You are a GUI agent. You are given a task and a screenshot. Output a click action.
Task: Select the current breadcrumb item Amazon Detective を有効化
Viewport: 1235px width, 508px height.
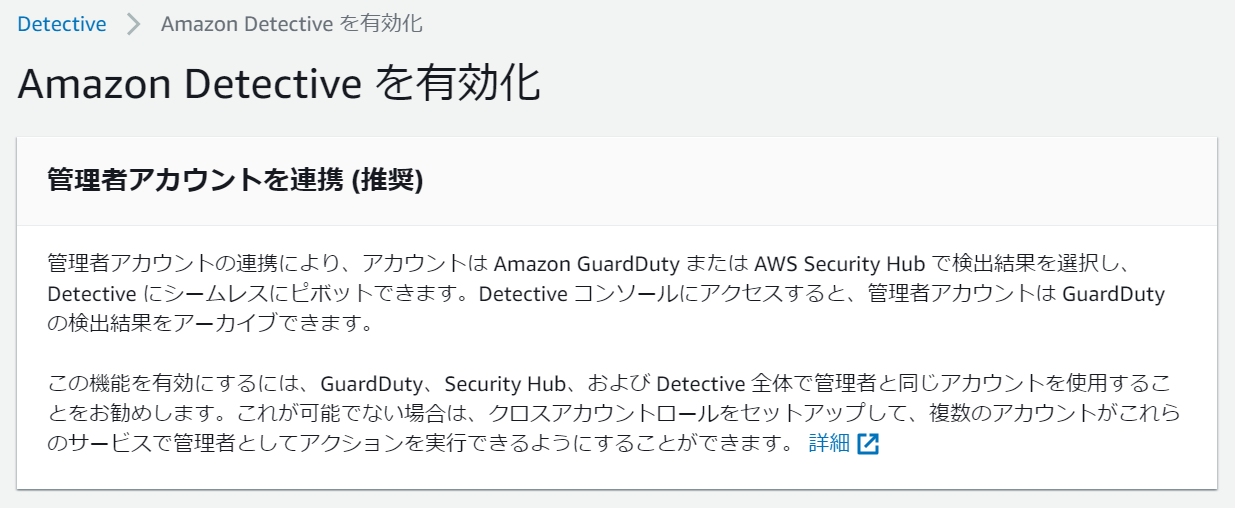291,24
